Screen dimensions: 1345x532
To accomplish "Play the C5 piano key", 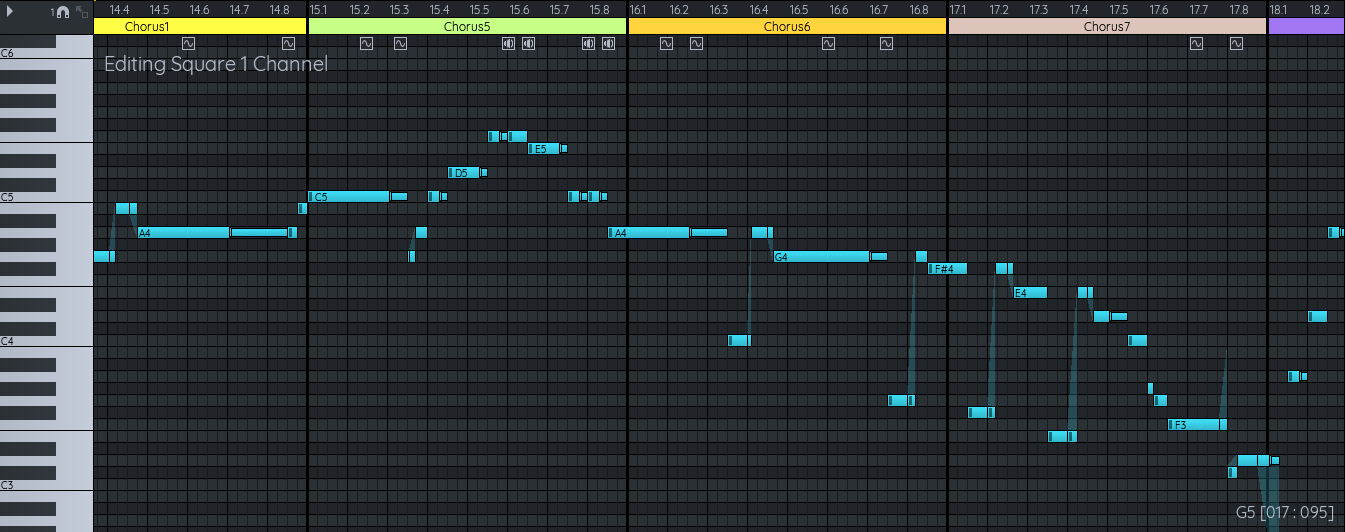I will click(46, 196).
